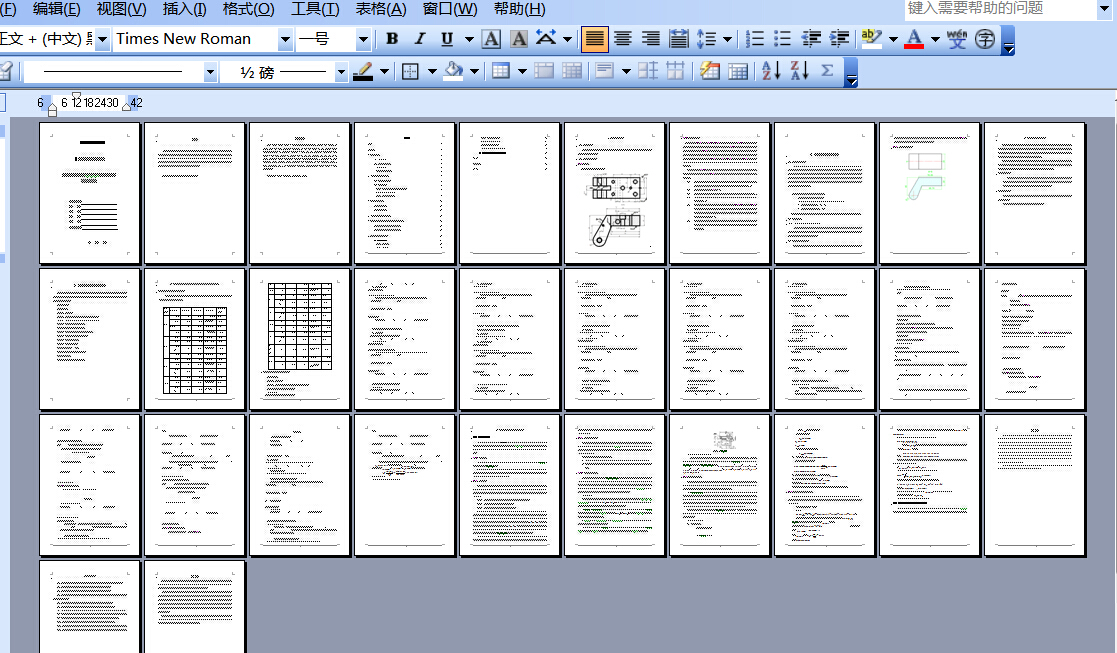Click phonetic guide wén icon
The image size is (1117, 653).
pos(957,39)
